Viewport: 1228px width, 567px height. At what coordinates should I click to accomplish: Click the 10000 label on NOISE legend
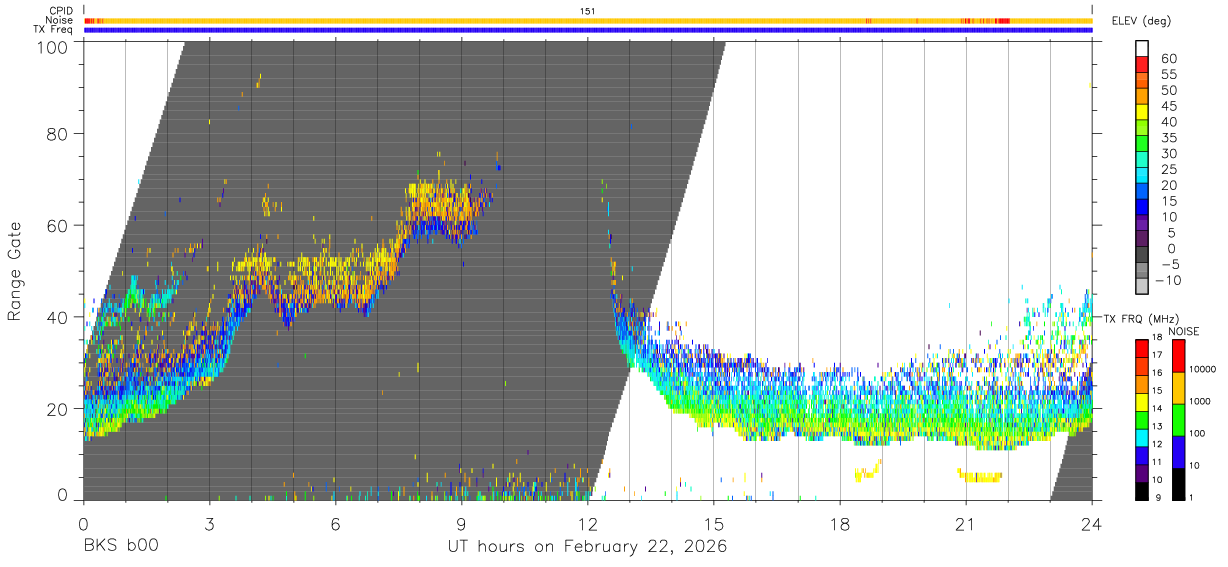(1205, 369)
